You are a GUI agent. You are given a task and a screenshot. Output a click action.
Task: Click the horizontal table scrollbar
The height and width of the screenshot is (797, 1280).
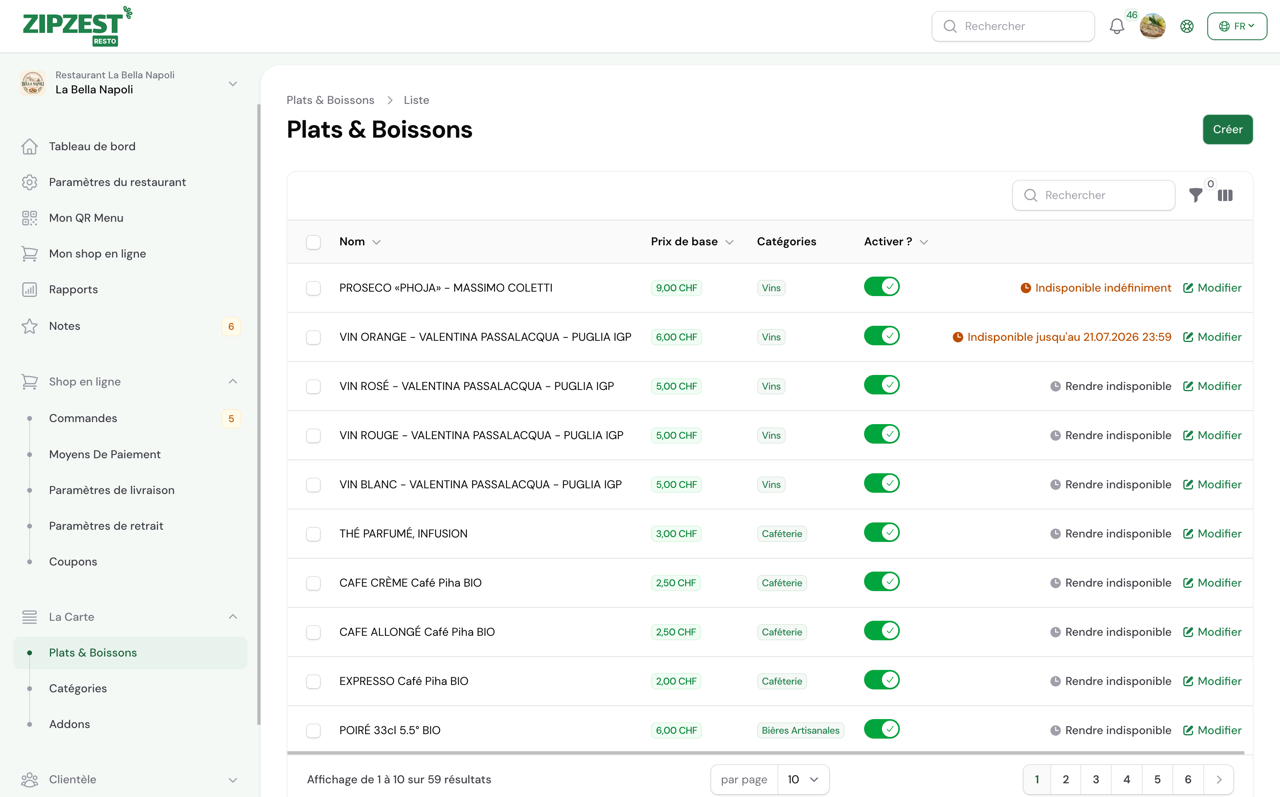(766, 753)
